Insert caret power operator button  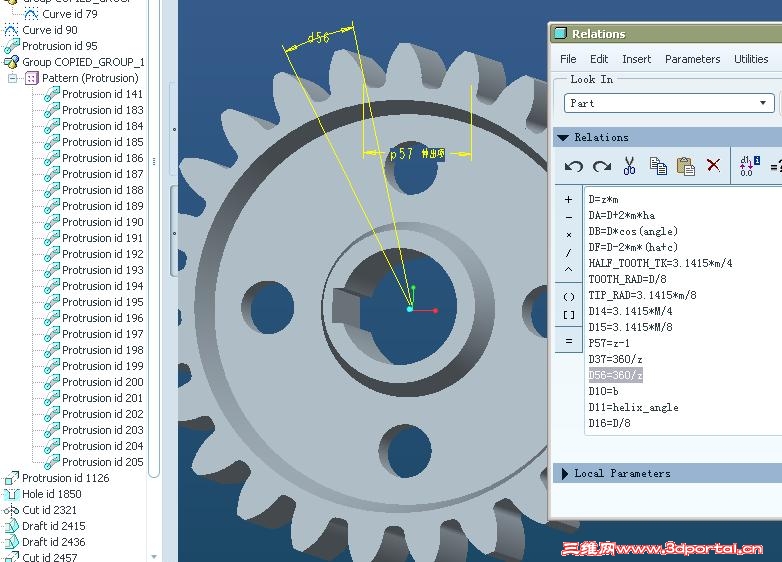[569, 270]
